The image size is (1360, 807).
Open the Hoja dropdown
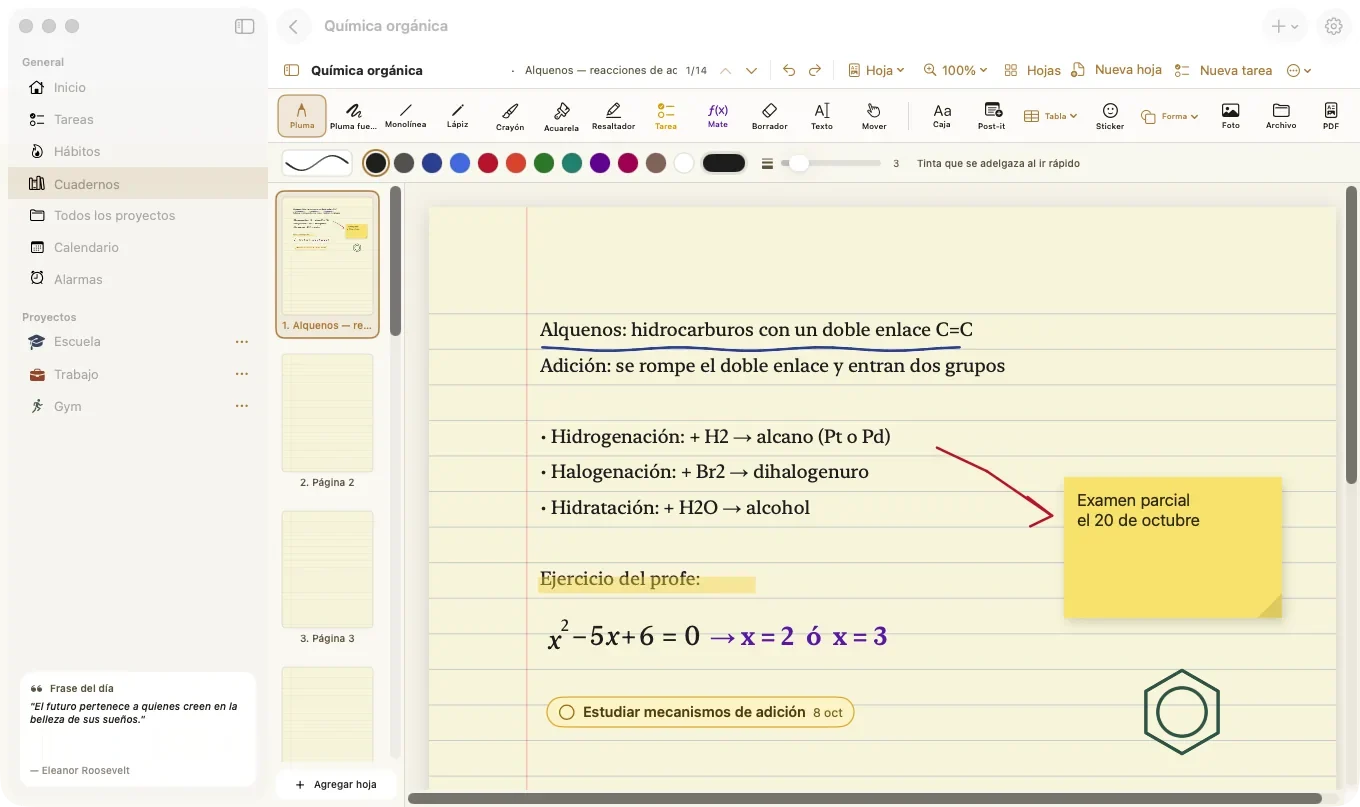click(876, 70)
